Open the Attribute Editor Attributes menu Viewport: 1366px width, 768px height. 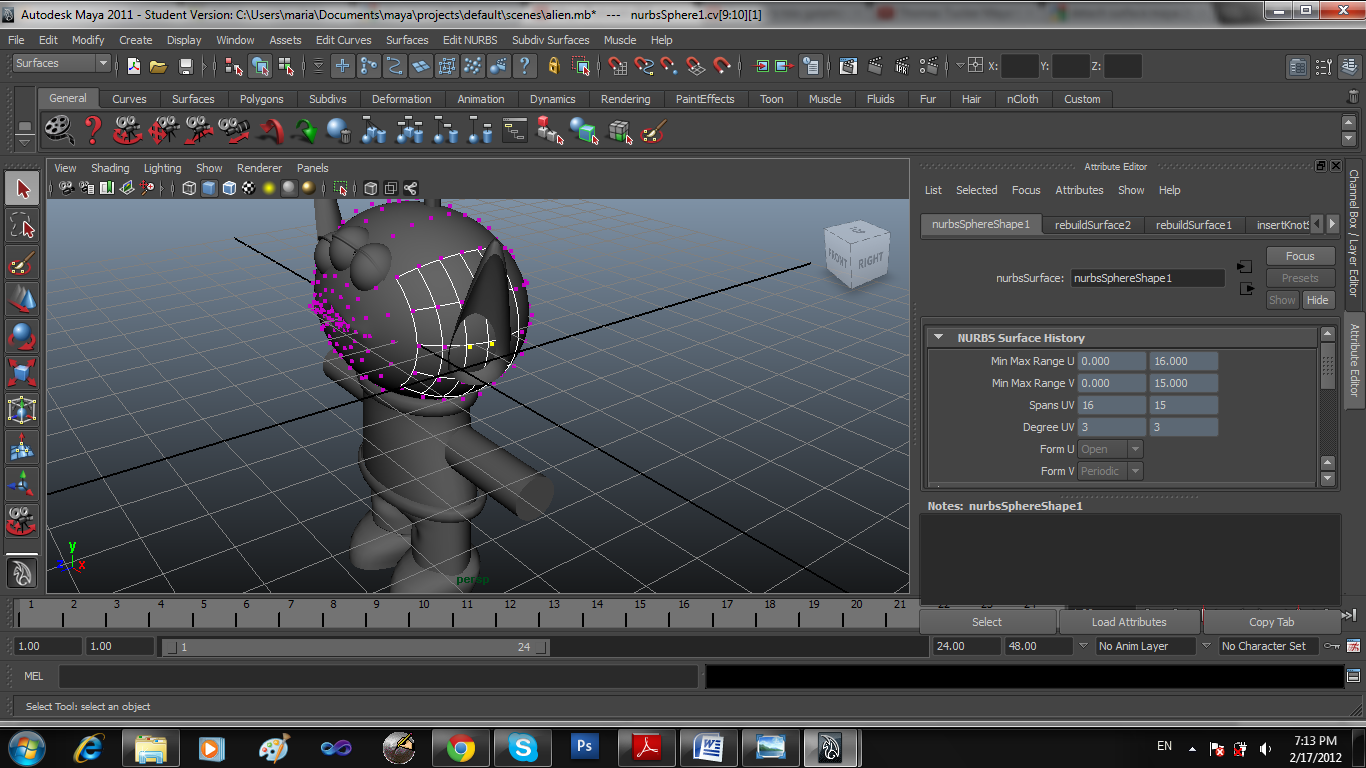(x=1080, y=190)
